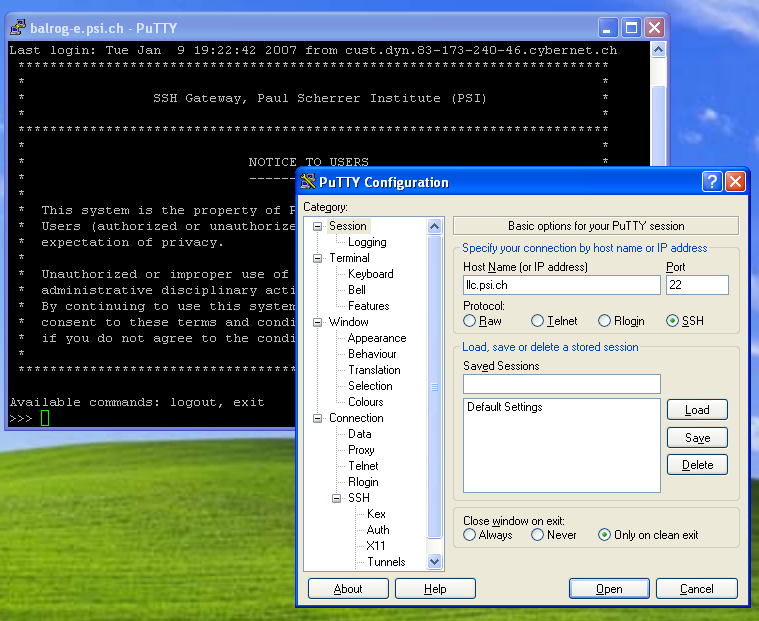This screenshot has width=759, height=621.
Task: Click the Load button
Action: (x=697, y=410)
